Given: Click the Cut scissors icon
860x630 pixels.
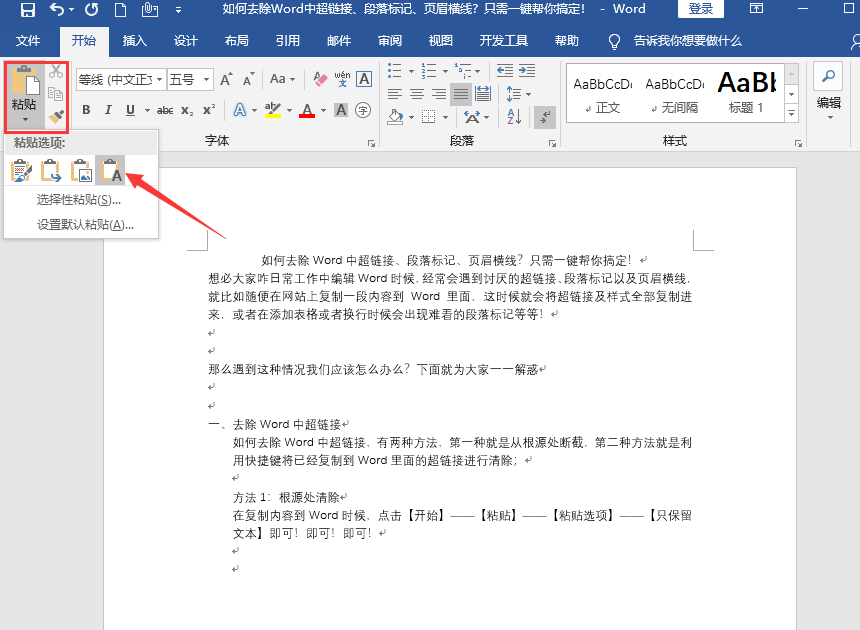Looking at the screenshot, I should [x=56, y=71].
